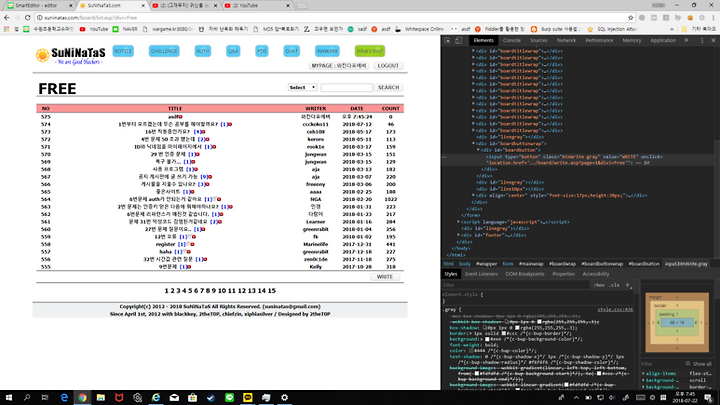The width and height of the screenshot is (720, 405).
Task: Go to page 15 of the board
Action: [x=271, y=291]
